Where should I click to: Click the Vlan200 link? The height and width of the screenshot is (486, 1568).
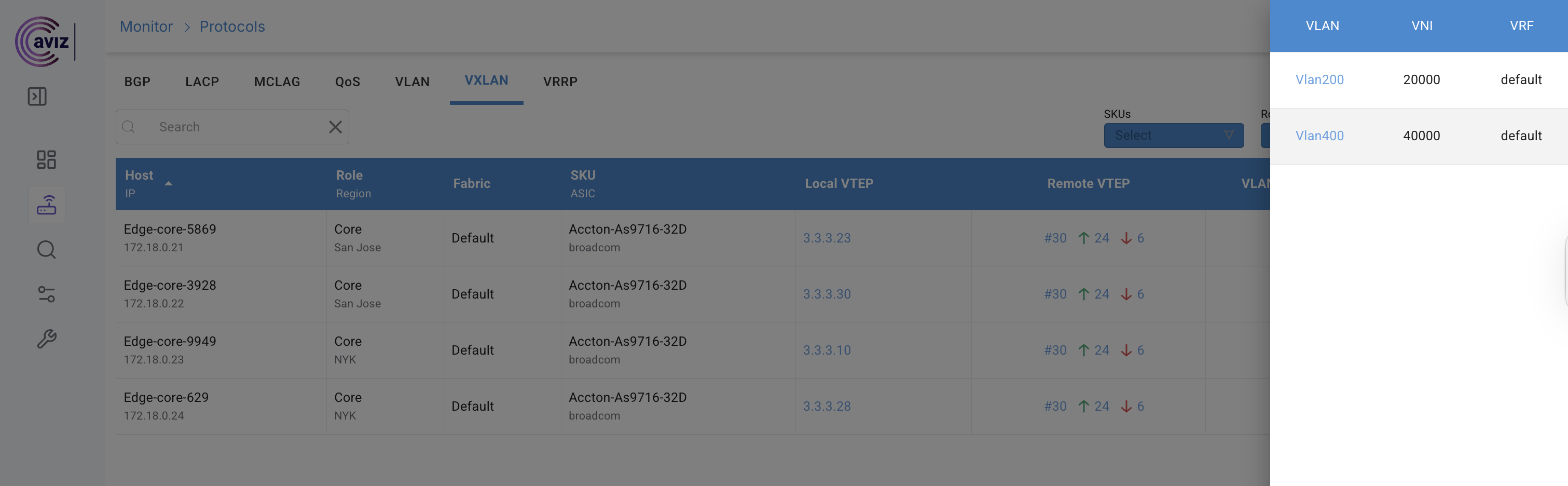point(1319,80)
